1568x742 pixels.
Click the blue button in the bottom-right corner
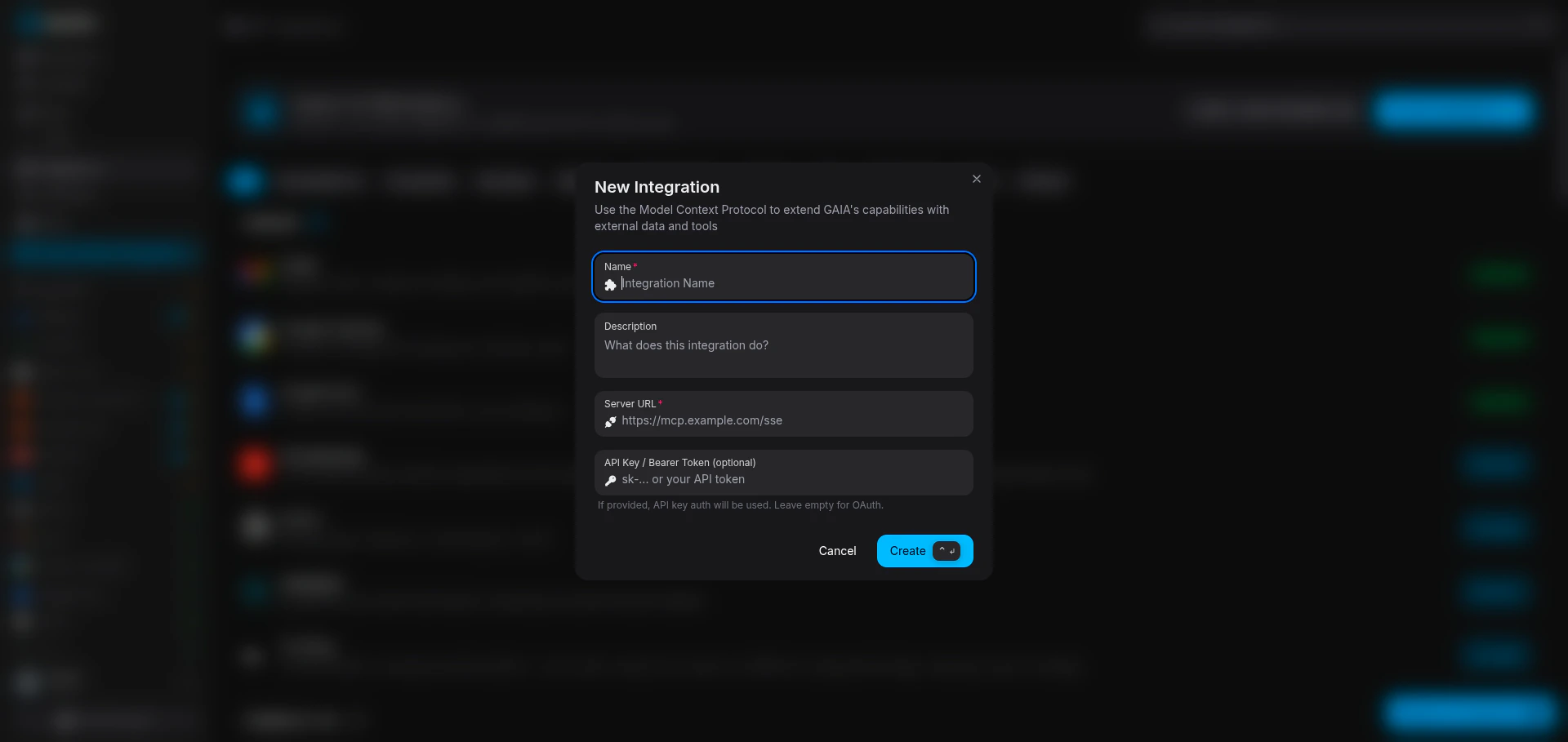[1470, 712]
